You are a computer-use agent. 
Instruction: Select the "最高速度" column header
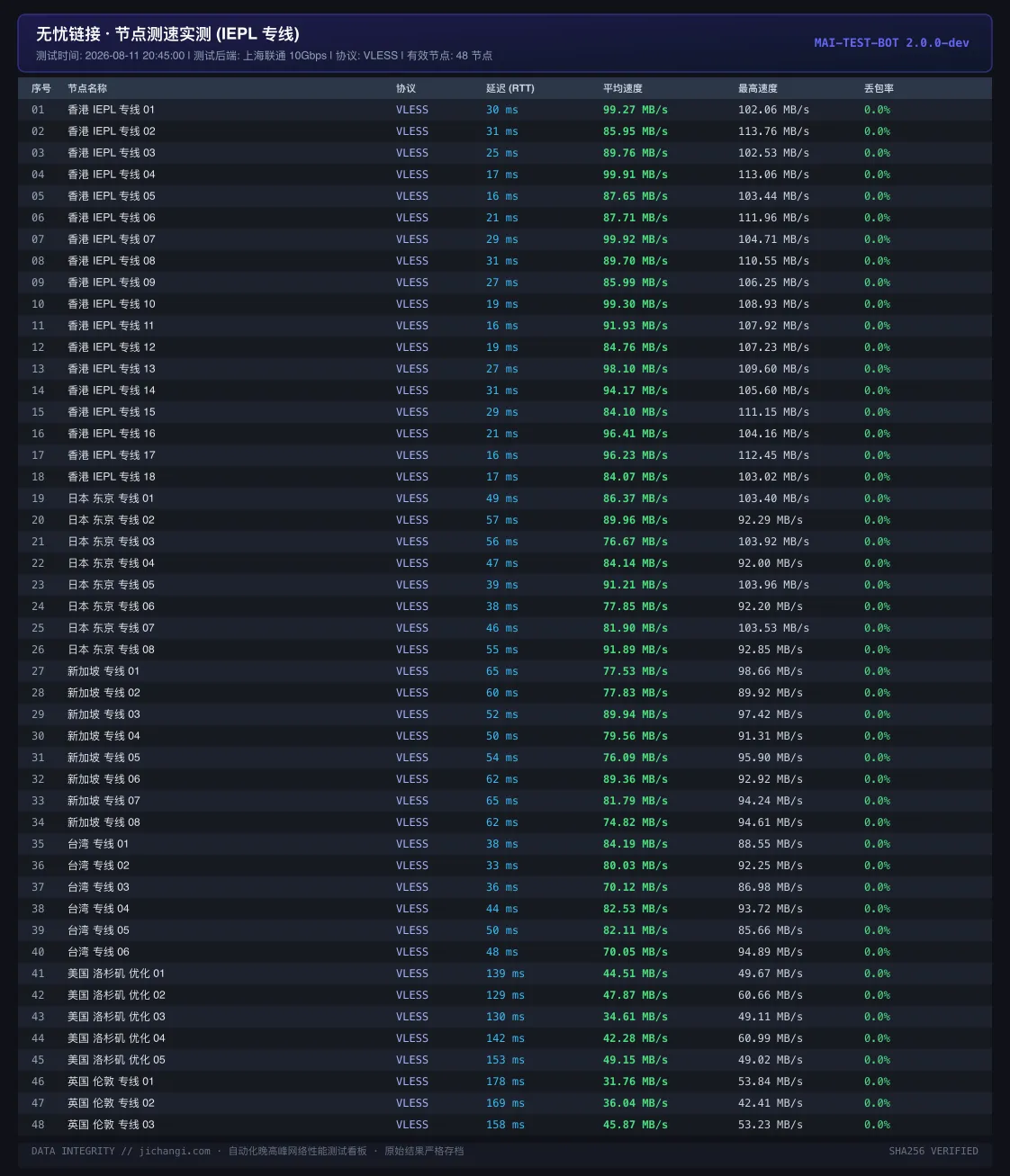pyautogui.click(x=758, y=88)
